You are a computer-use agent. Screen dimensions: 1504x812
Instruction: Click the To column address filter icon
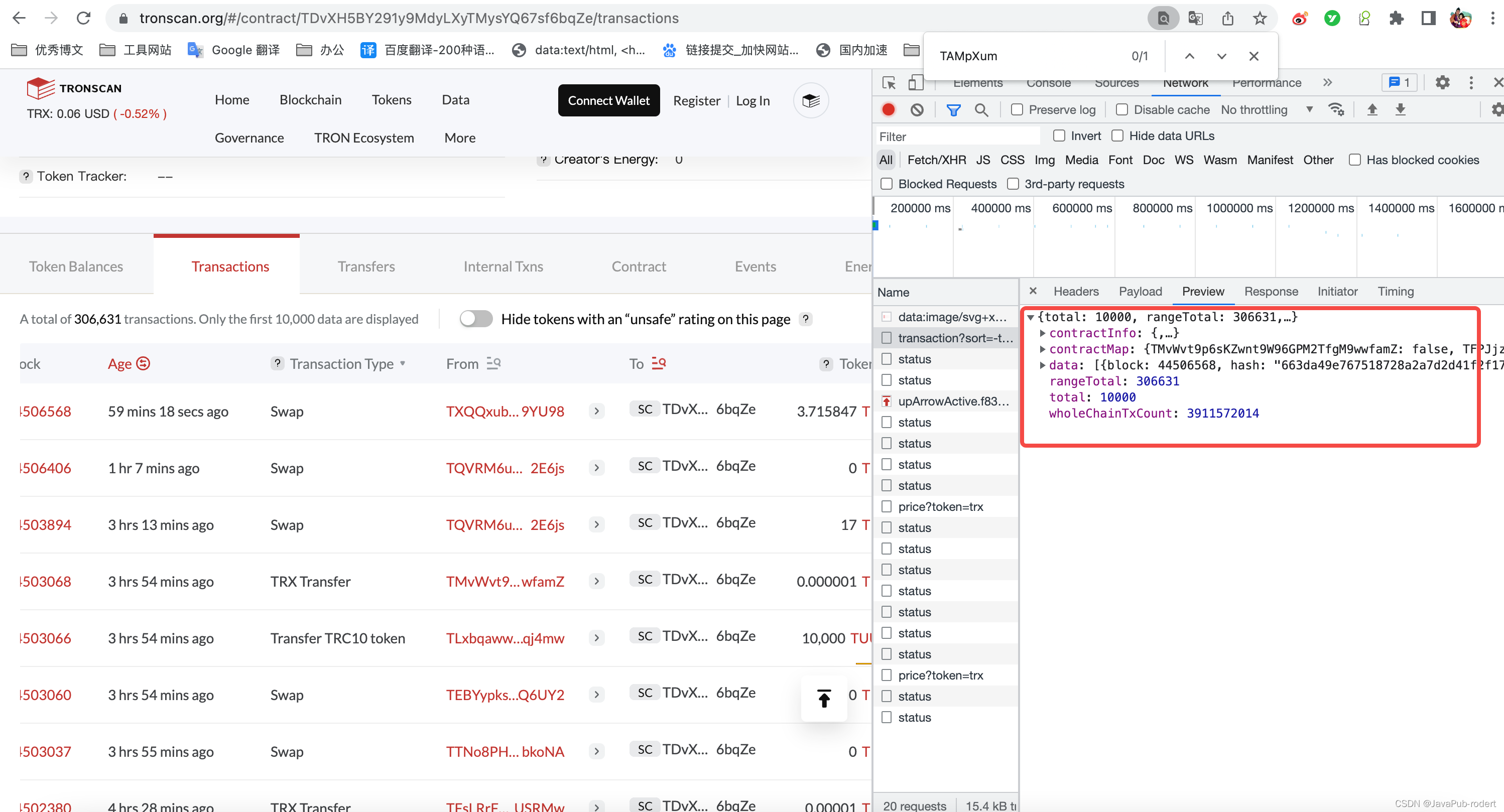point(659,363)
